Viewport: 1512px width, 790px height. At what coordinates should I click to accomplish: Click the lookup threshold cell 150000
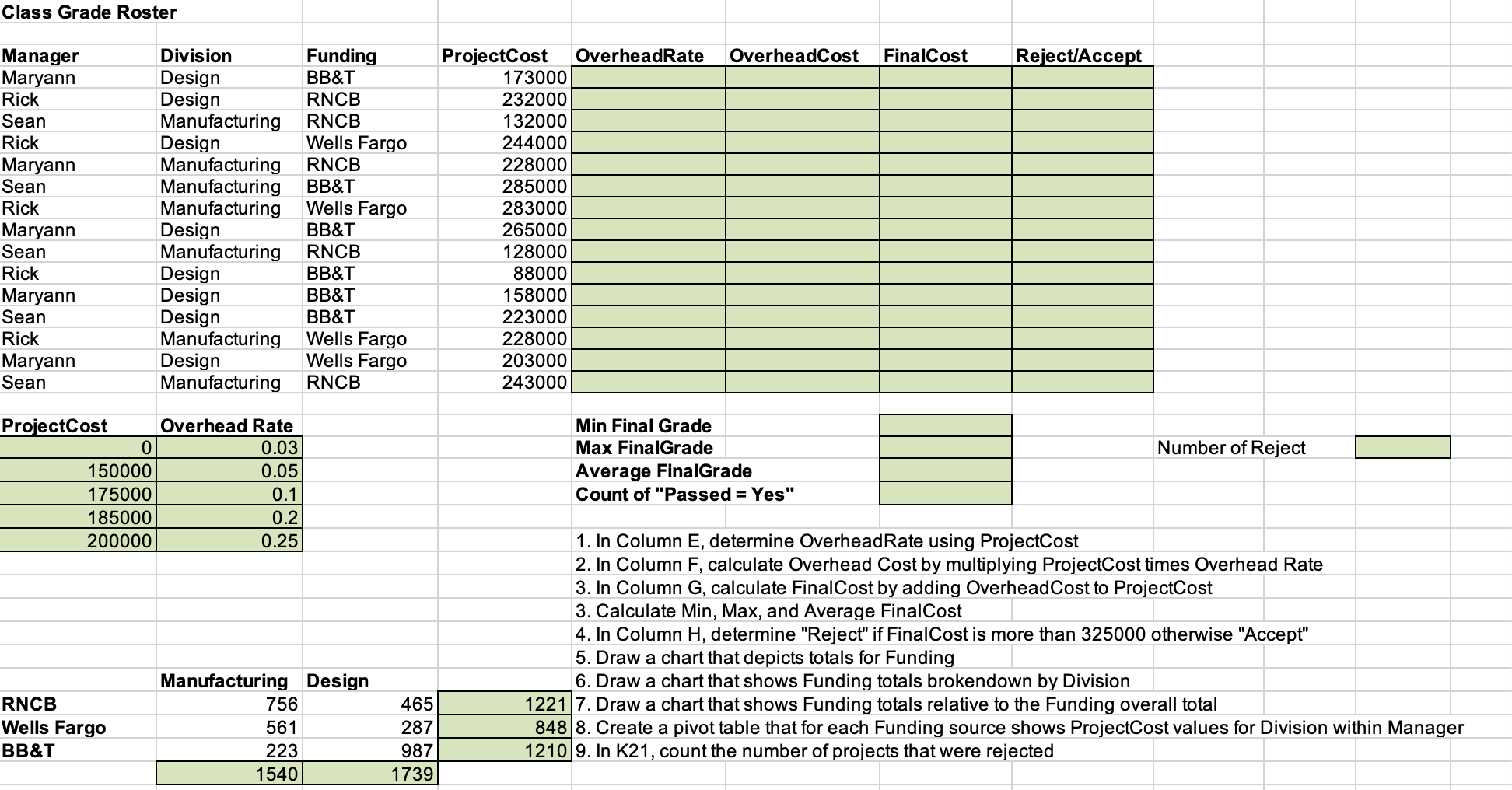(78, 471)
